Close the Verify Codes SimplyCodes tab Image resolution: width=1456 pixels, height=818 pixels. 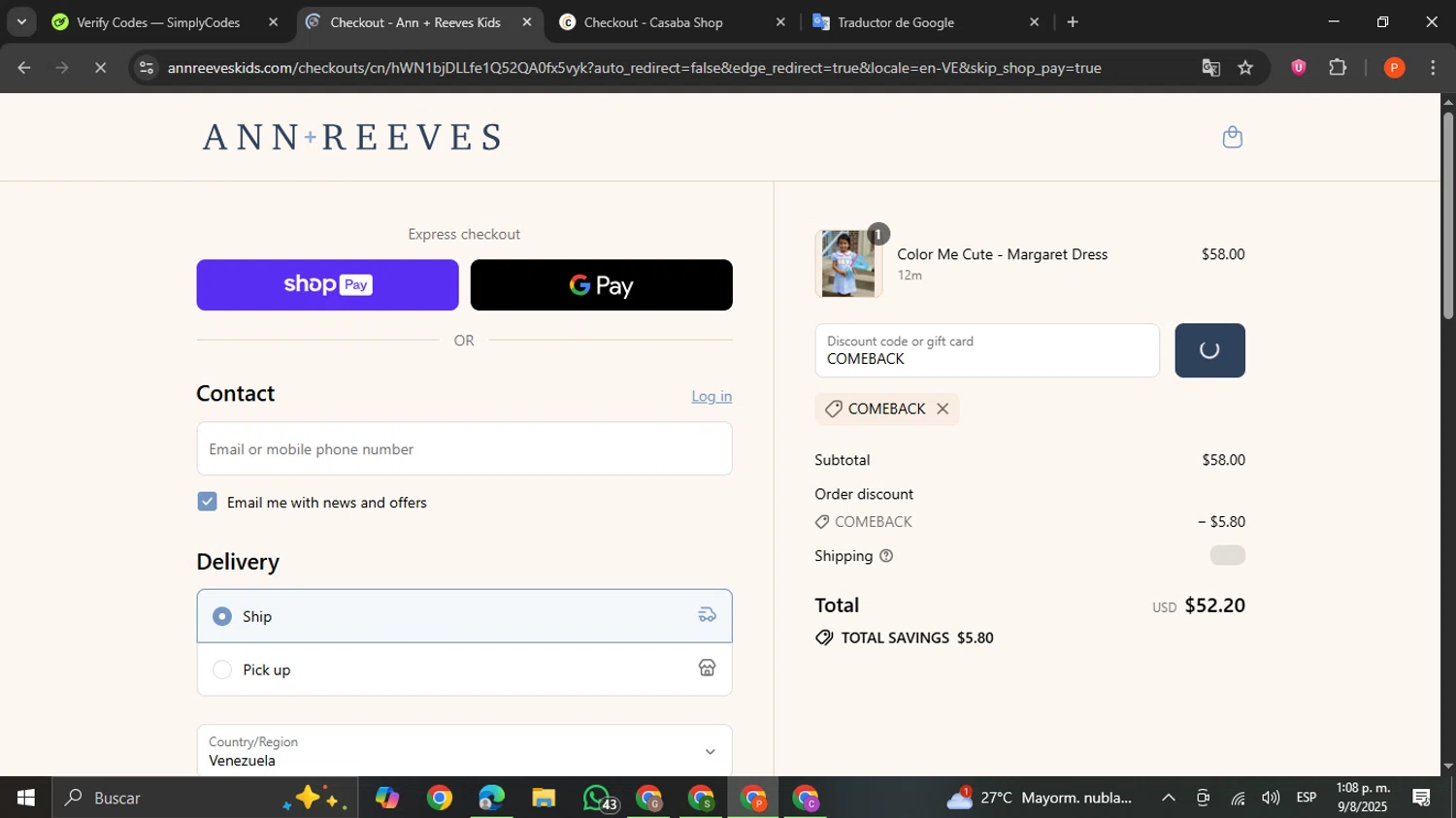click(273, 21)
